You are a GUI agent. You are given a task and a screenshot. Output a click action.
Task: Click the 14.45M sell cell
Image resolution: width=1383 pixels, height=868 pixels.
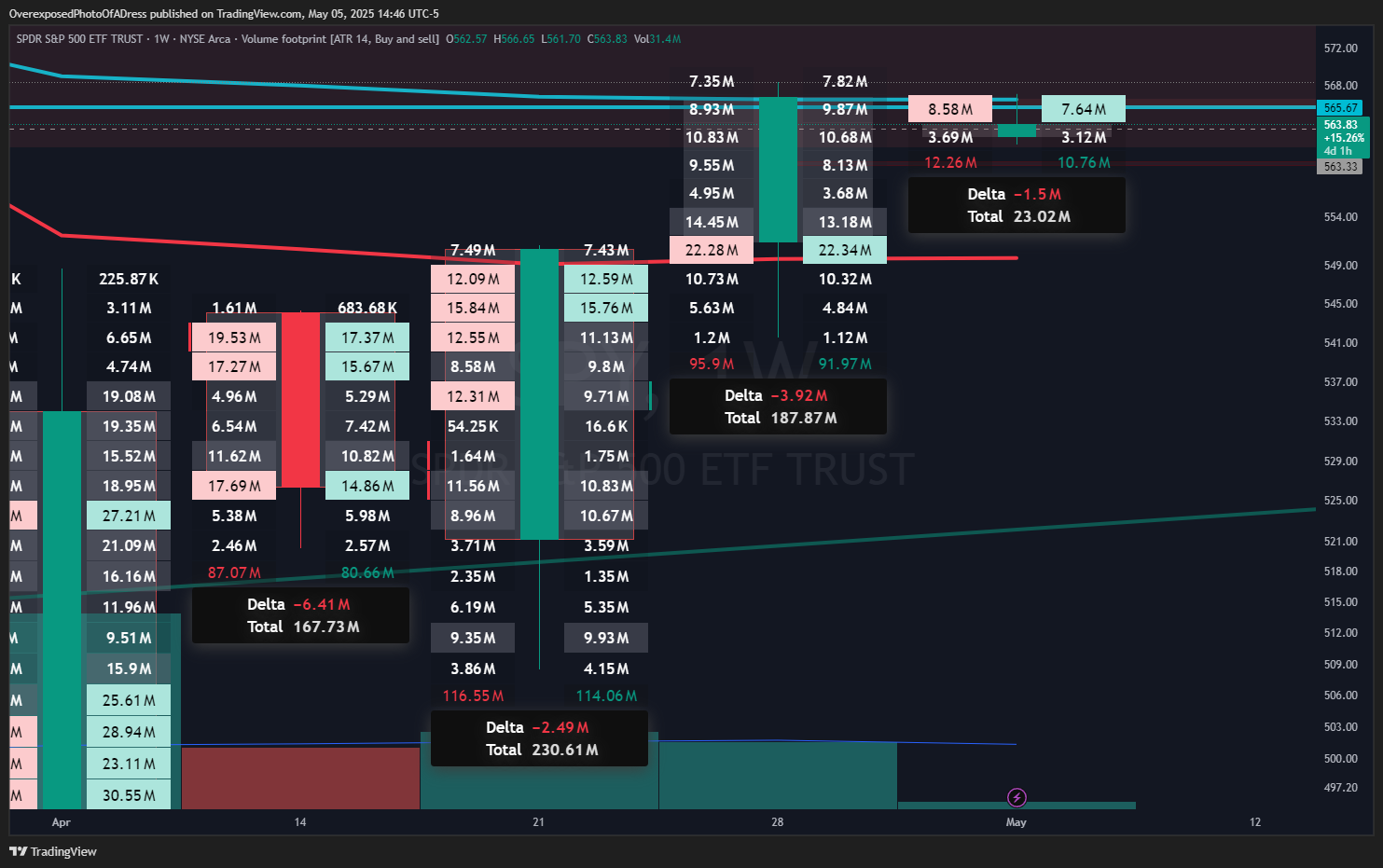[712, 222]
